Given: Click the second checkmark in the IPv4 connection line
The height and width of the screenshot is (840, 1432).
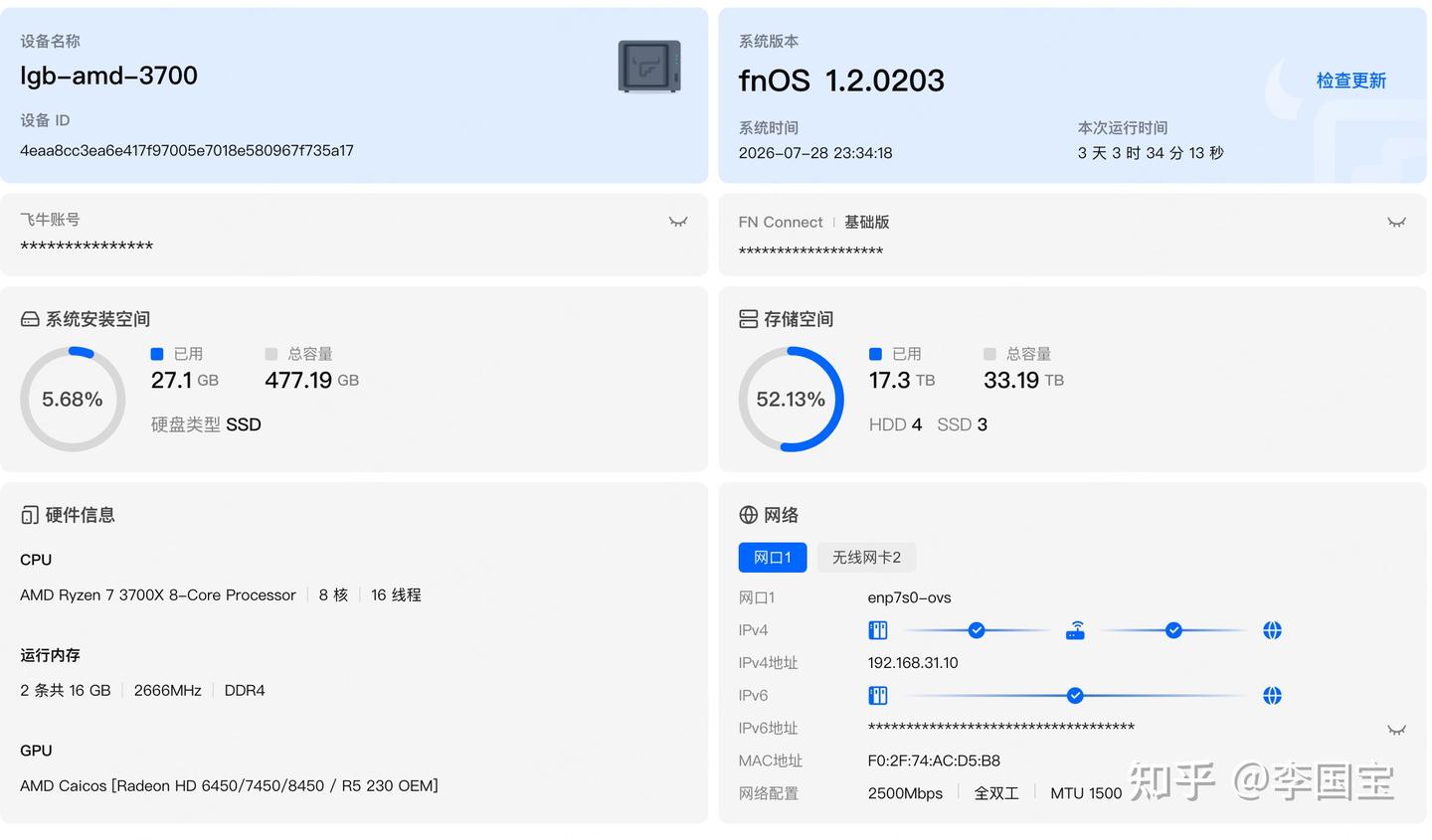Looking at the screenshot, I should tap(1173, 630).
